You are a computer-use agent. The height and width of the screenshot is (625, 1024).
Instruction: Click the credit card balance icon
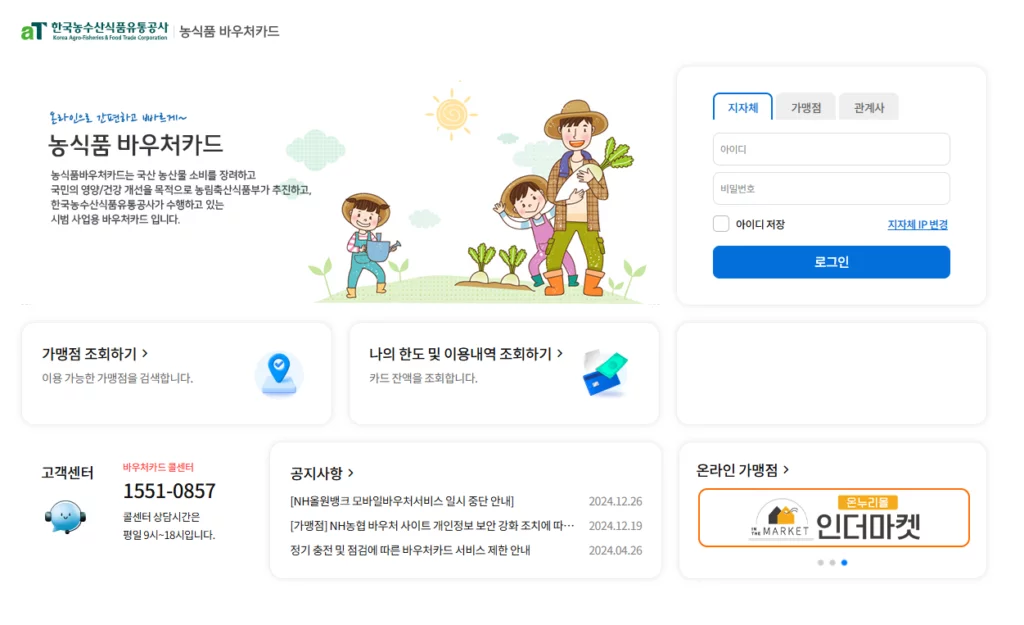click(605, 374)
